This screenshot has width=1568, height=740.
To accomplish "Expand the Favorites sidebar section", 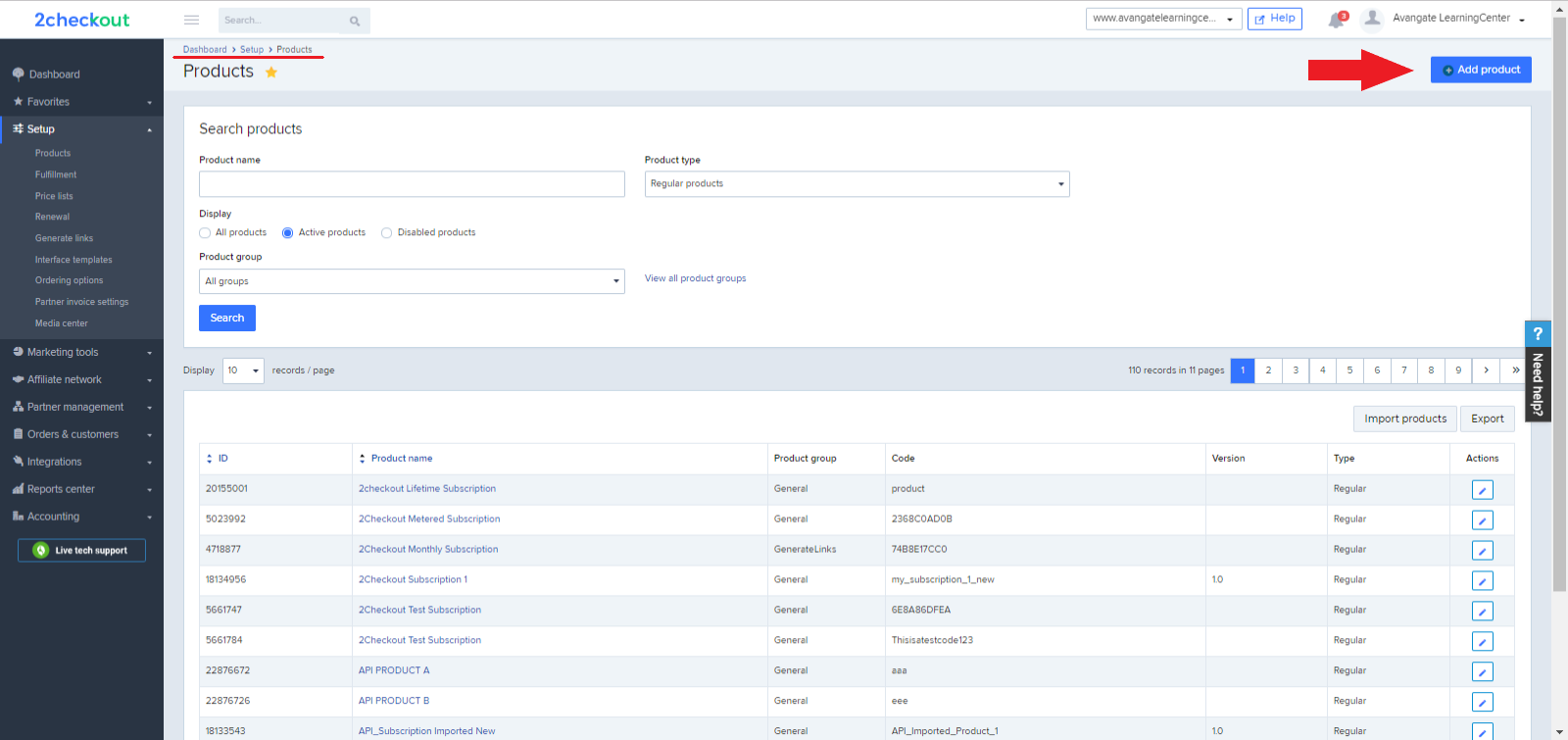I will (x=150, y=103).
